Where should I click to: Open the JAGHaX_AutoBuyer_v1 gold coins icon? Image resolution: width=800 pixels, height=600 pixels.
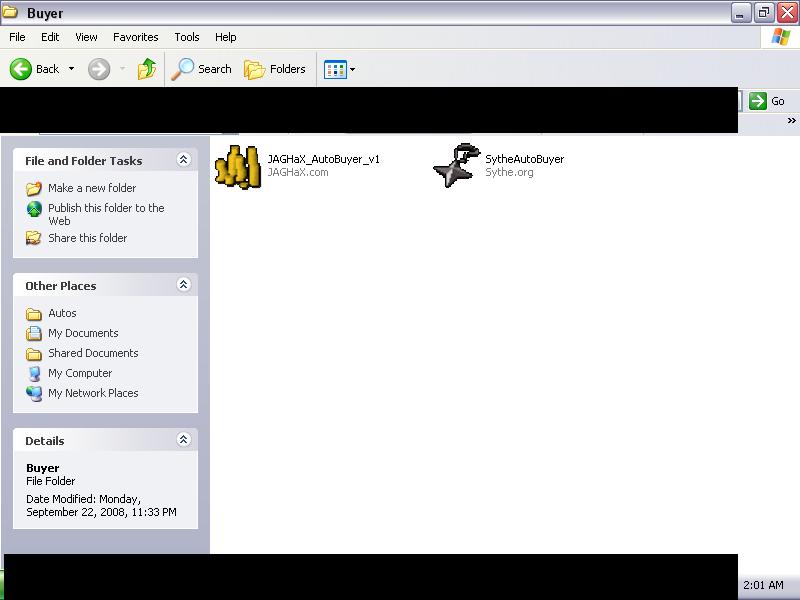click(x=238, y=167)
